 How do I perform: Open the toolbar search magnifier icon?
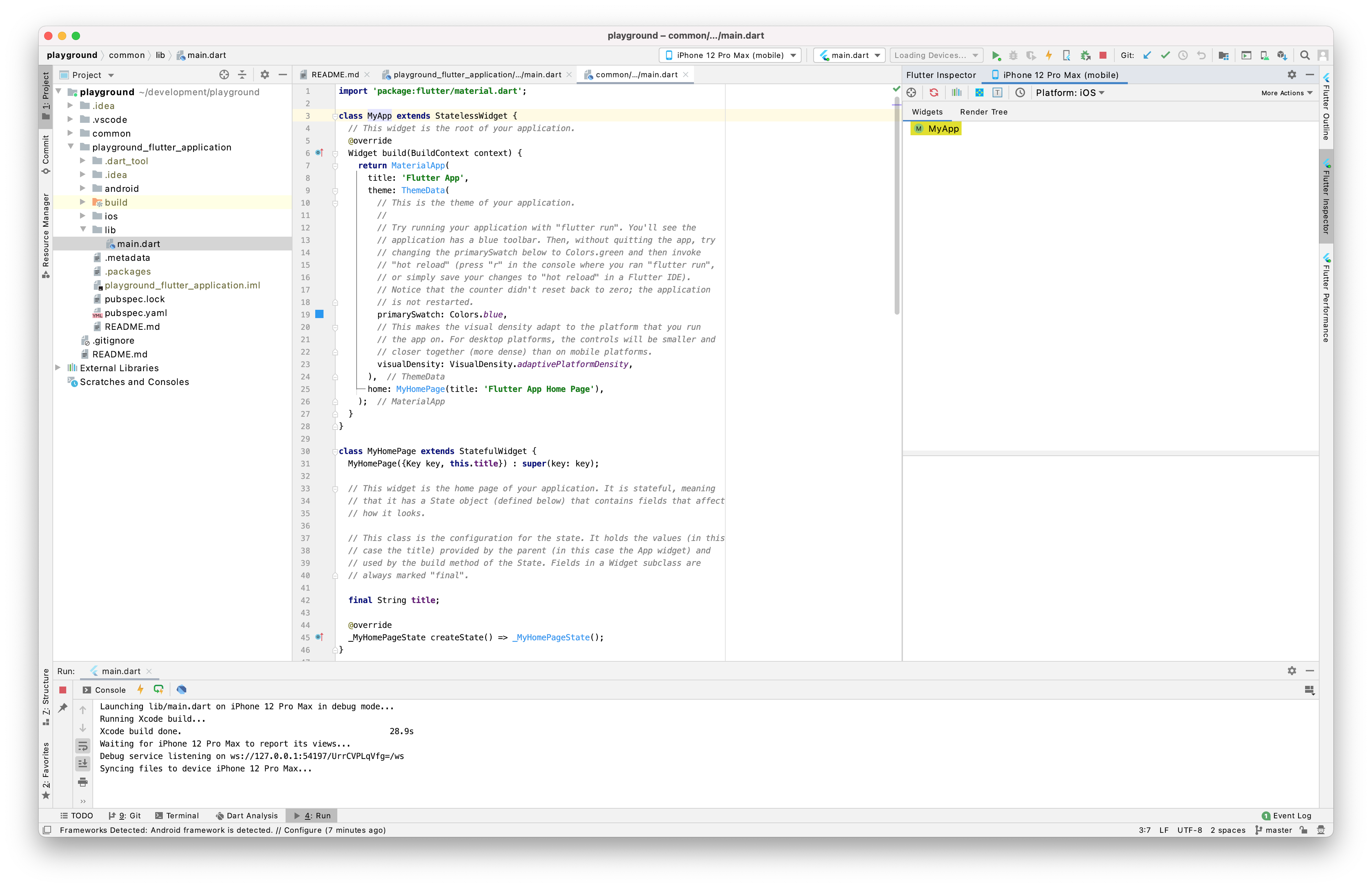(1304, 55)
